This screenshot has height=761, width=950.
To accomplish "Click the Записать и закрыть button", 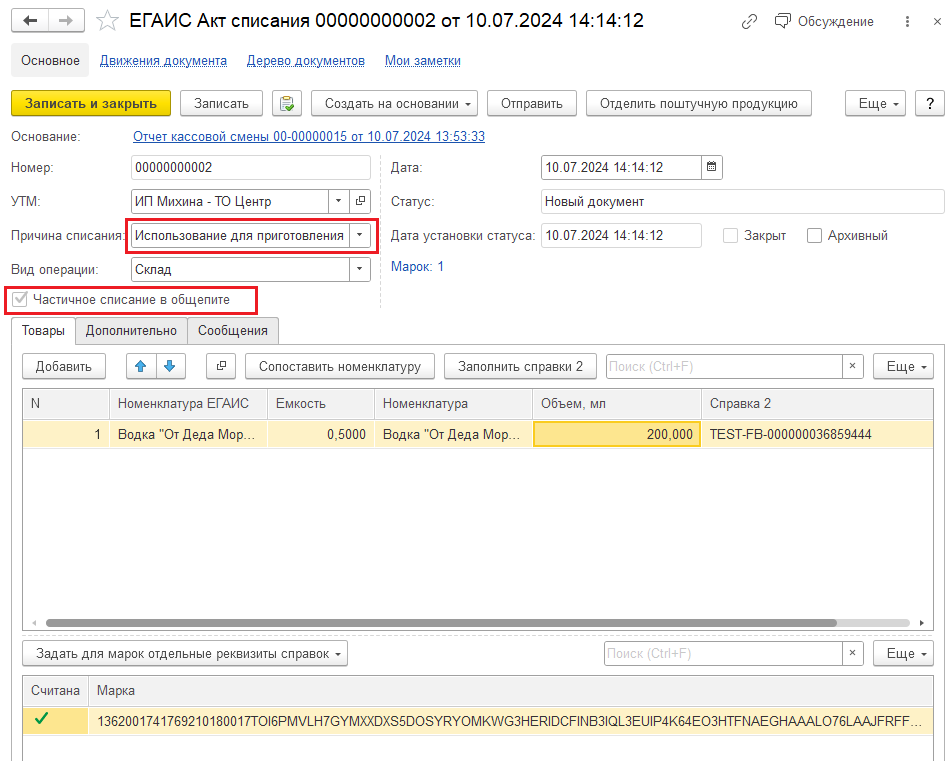I will [91, 103].
